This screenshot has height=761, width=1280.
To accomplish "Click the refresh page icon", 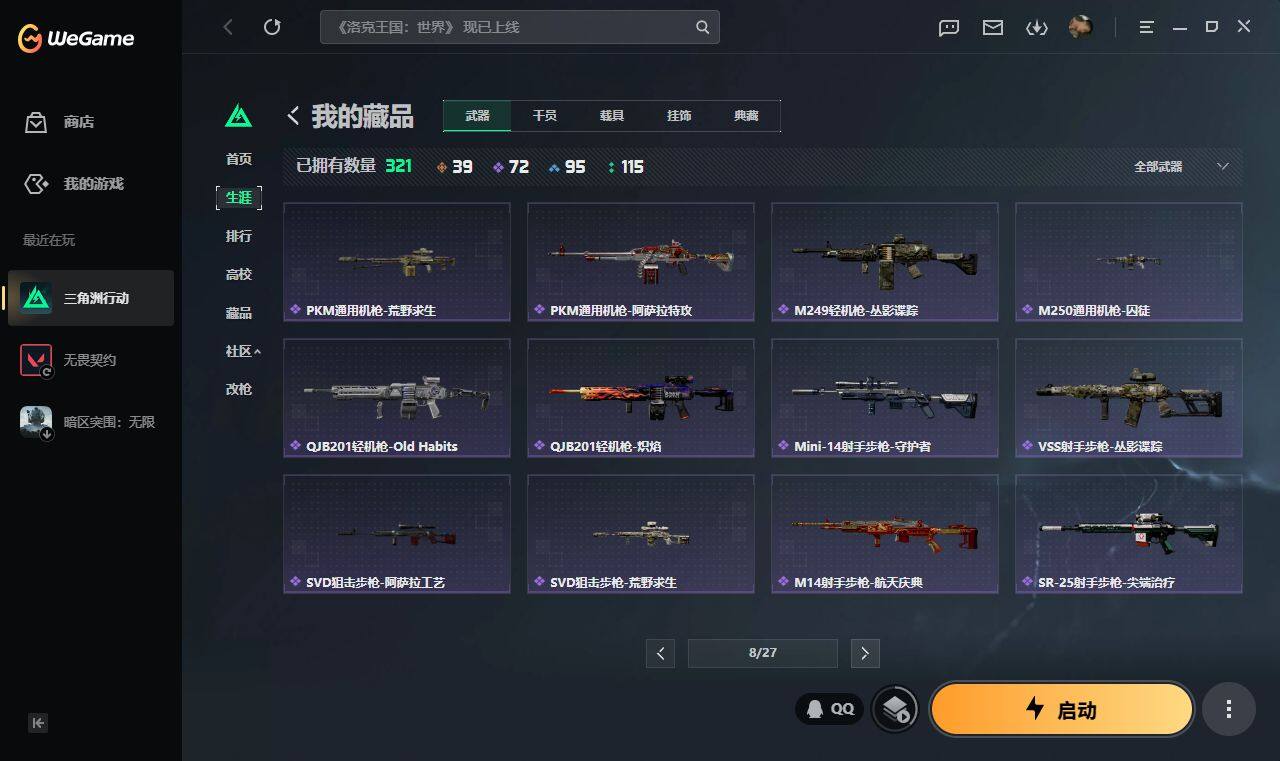I will tap(272, 27).
